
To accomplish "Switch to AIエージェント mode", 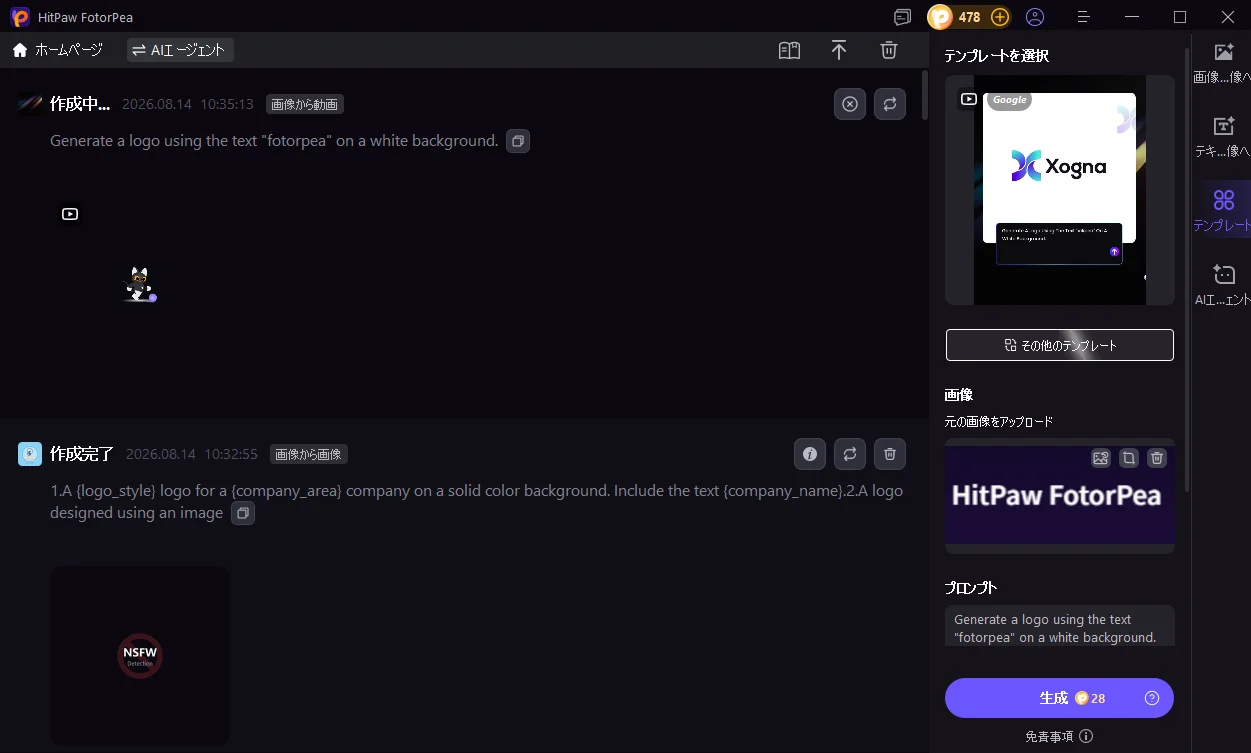I will coord(180,50).
